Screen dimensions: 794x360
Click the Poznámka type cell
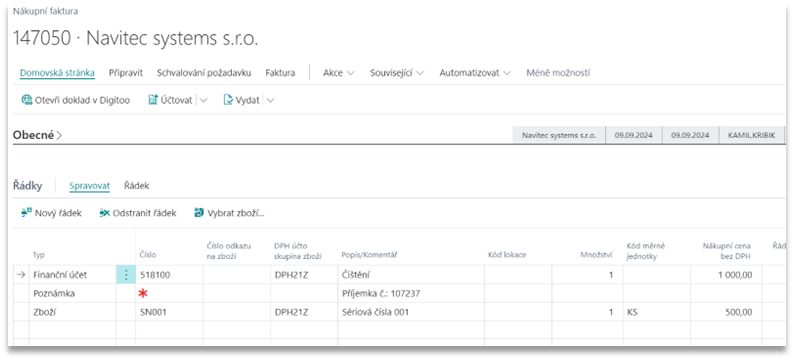pos(72,293)
